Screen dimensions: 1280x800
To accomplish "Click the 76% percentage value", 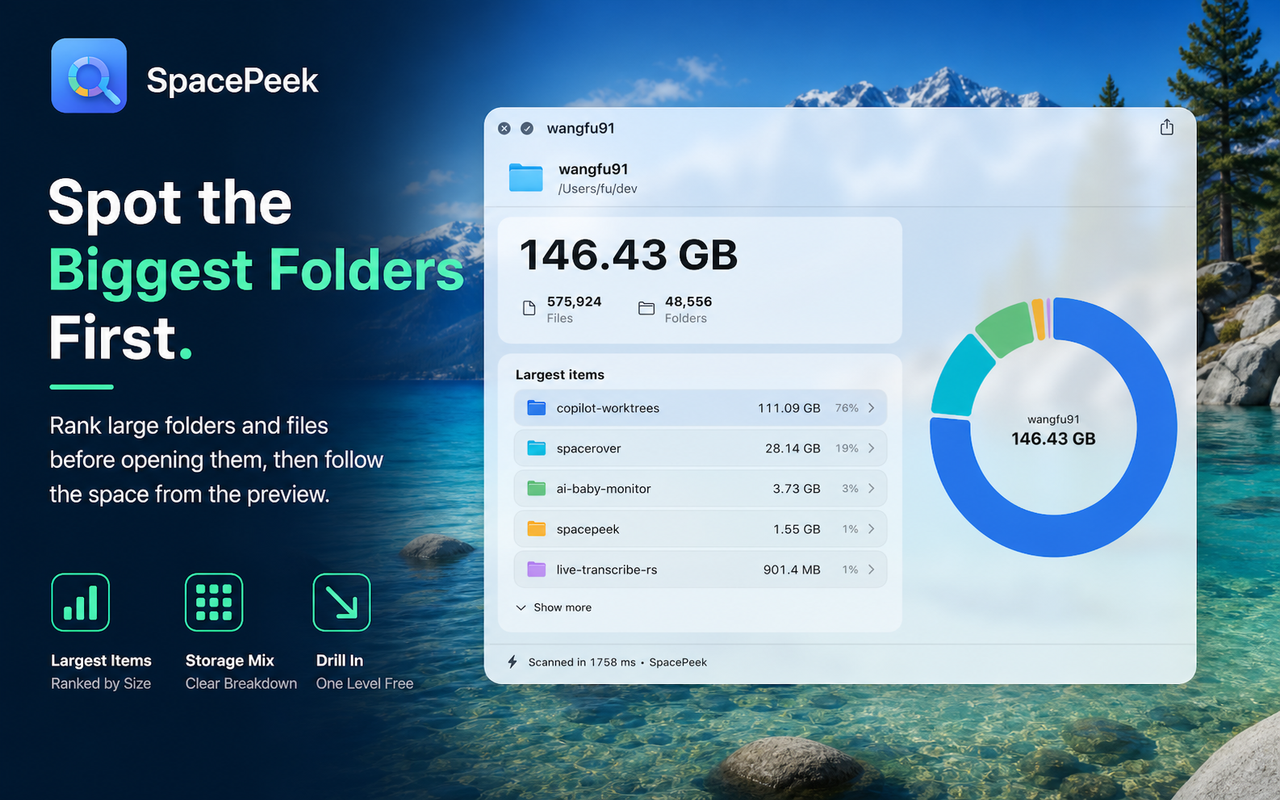I will 847,408.
